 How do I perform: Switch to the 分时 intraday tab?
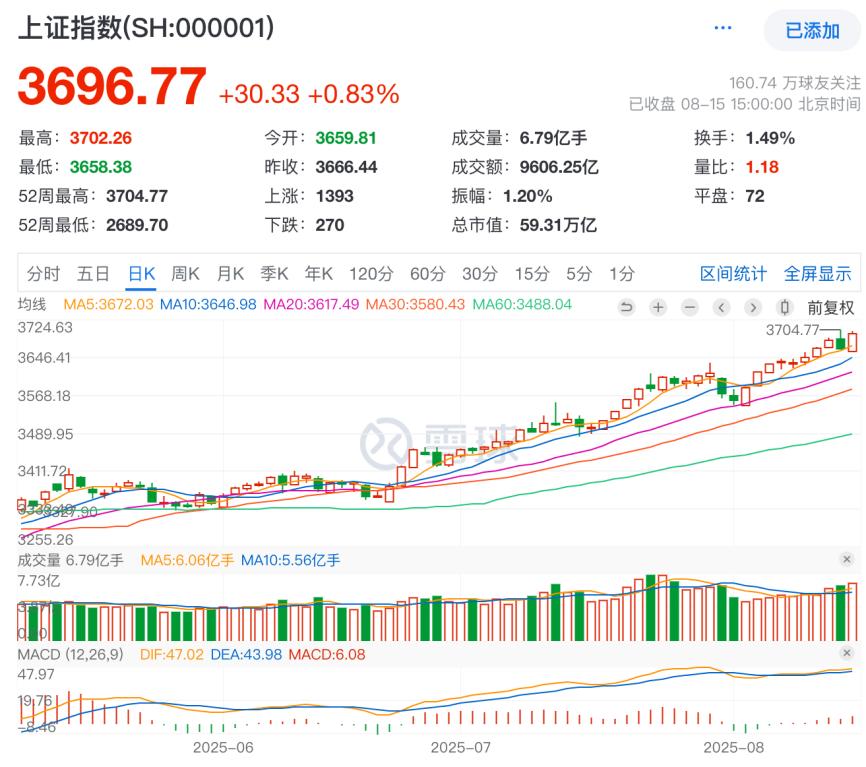(43, 273)
